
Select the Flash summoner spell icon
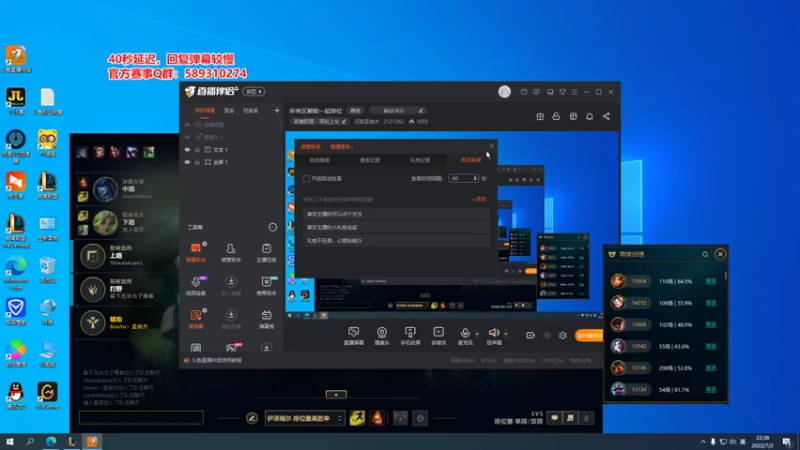357,418
